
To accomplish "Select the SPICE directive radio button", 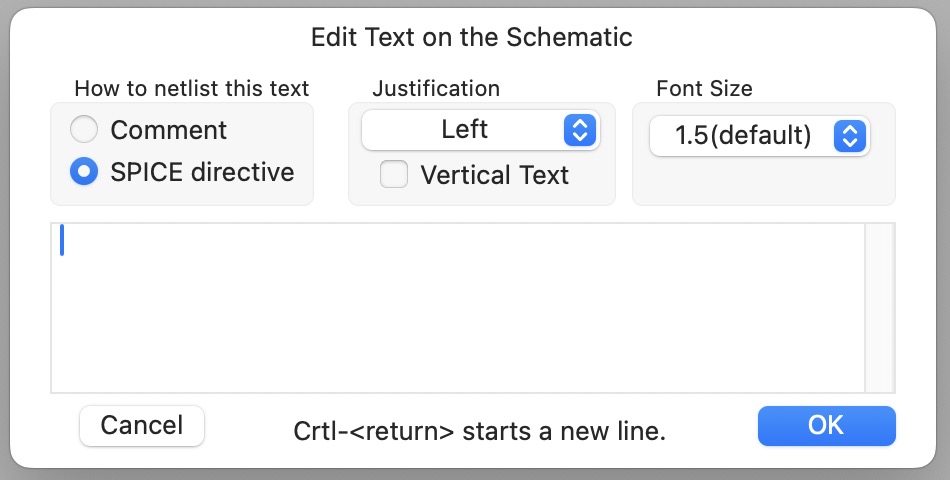I will (84, 172).
